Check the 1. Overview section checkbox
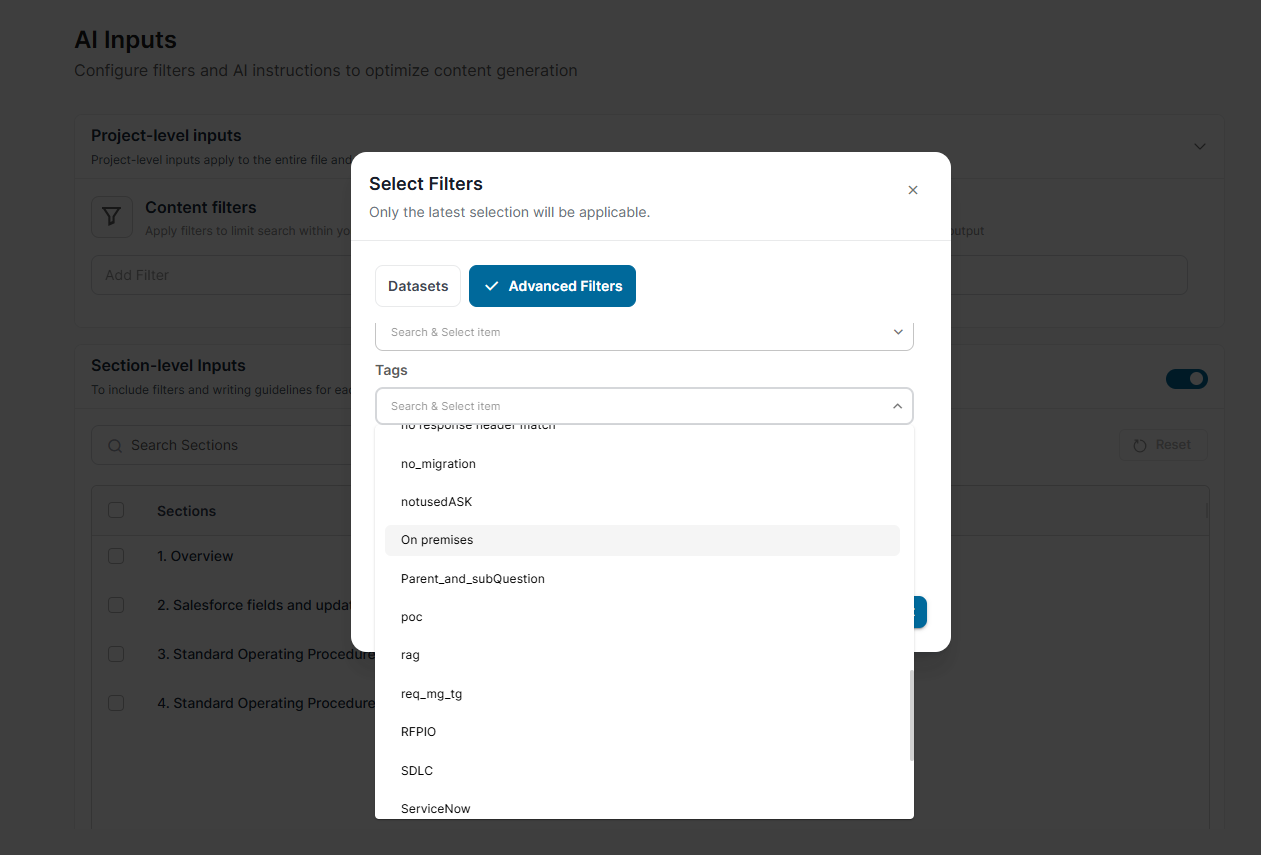This screenshot has width=1261, height=855. 116,556
